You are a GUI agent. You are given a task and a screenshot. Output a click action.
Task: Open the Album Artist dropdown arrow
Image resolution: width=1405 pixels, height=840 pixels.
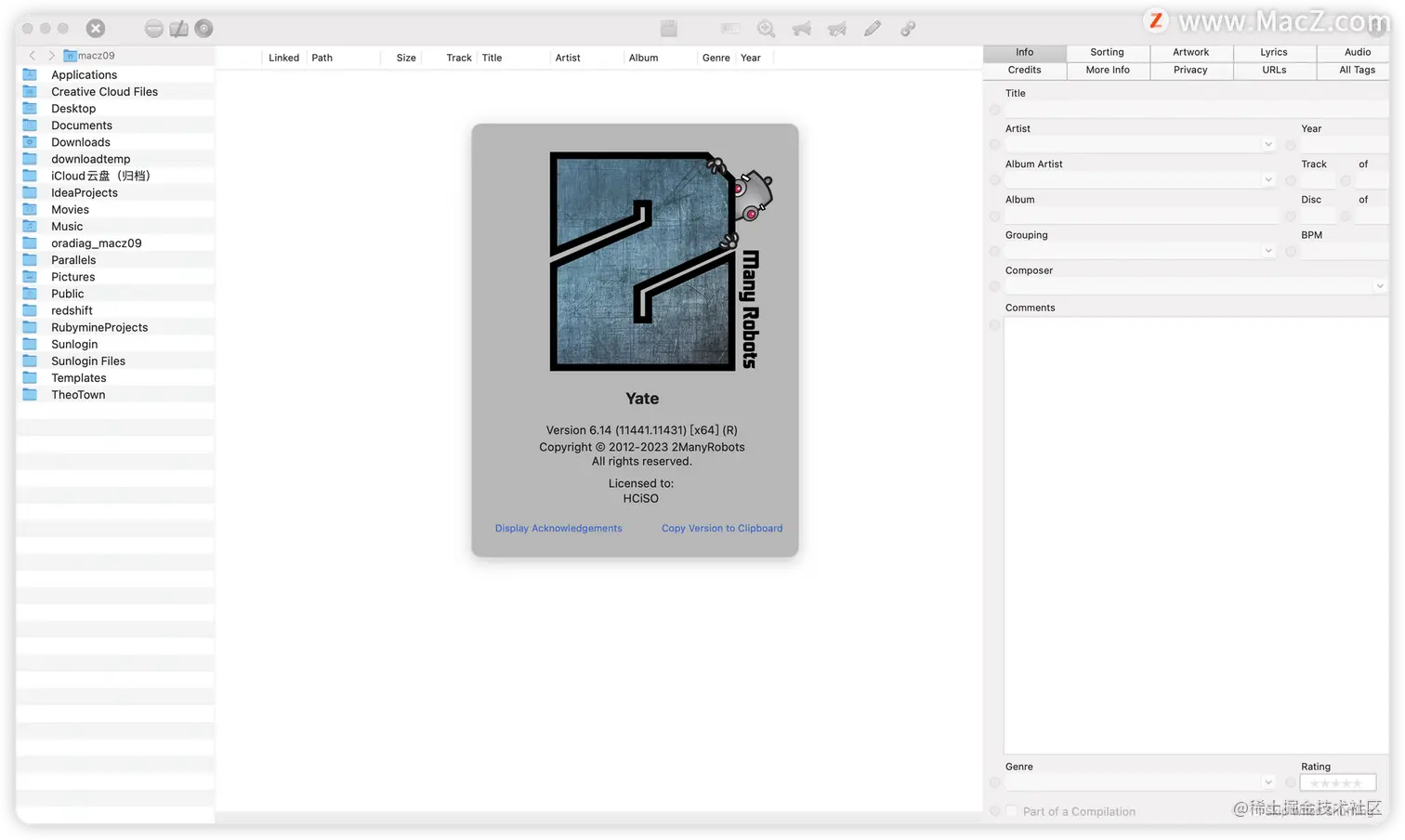click(1268, 179)
